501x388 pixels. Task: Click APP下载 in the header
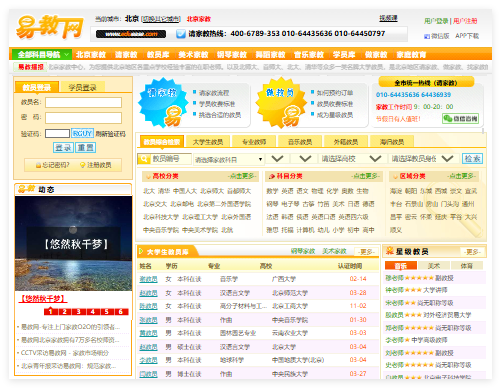click(467, 36)
